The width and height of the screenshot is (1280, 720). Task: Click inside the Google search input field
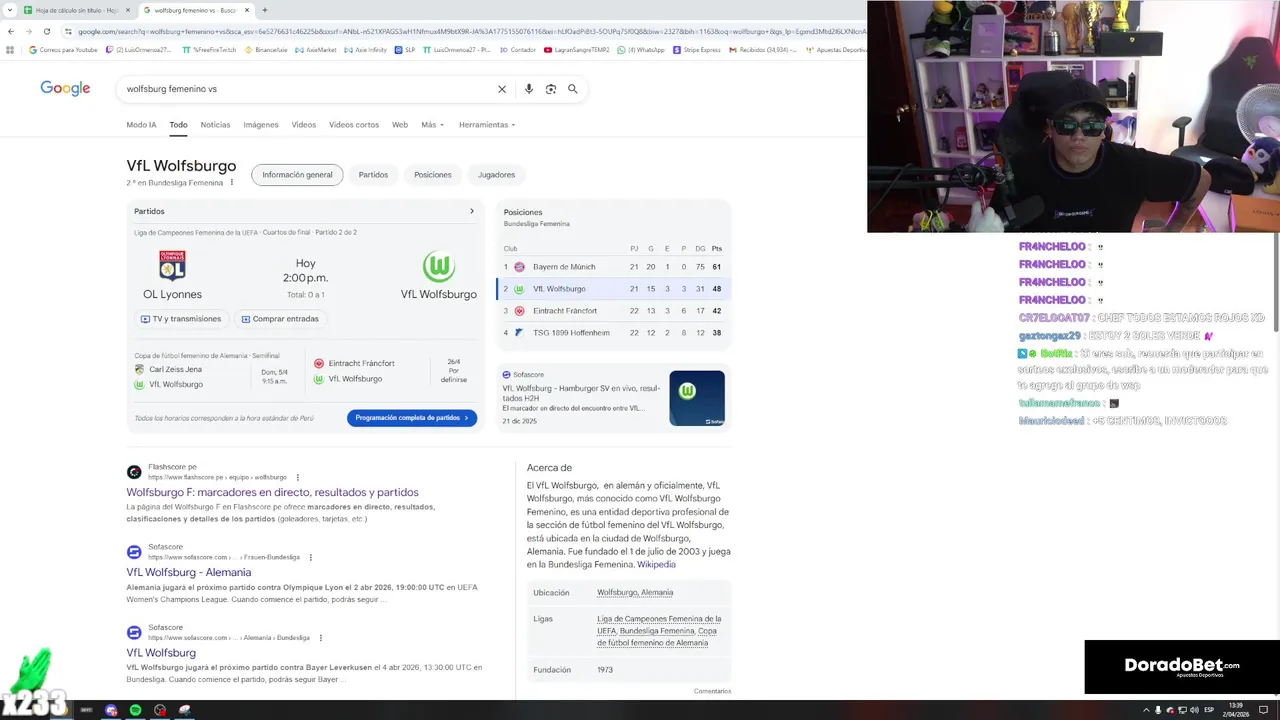[x=305, y=89]
